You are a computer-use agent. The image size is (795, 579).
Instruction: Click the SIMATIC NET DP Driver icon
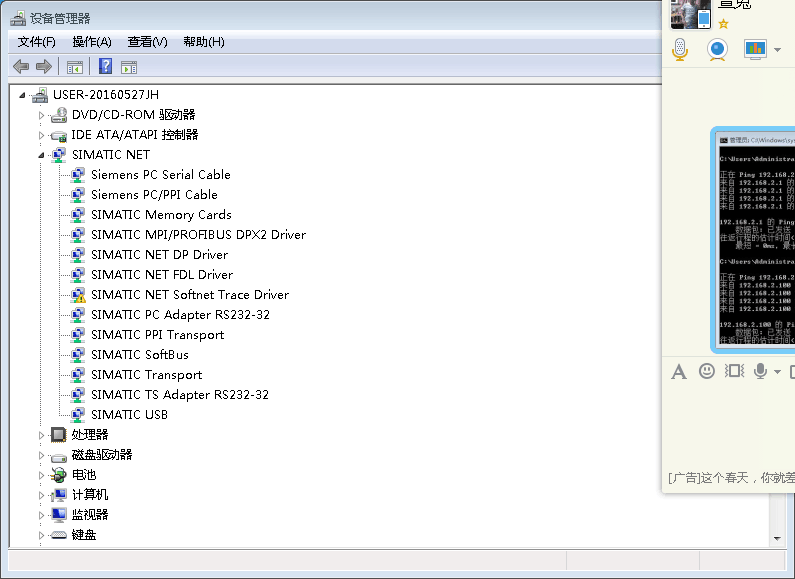click(78, 255)
